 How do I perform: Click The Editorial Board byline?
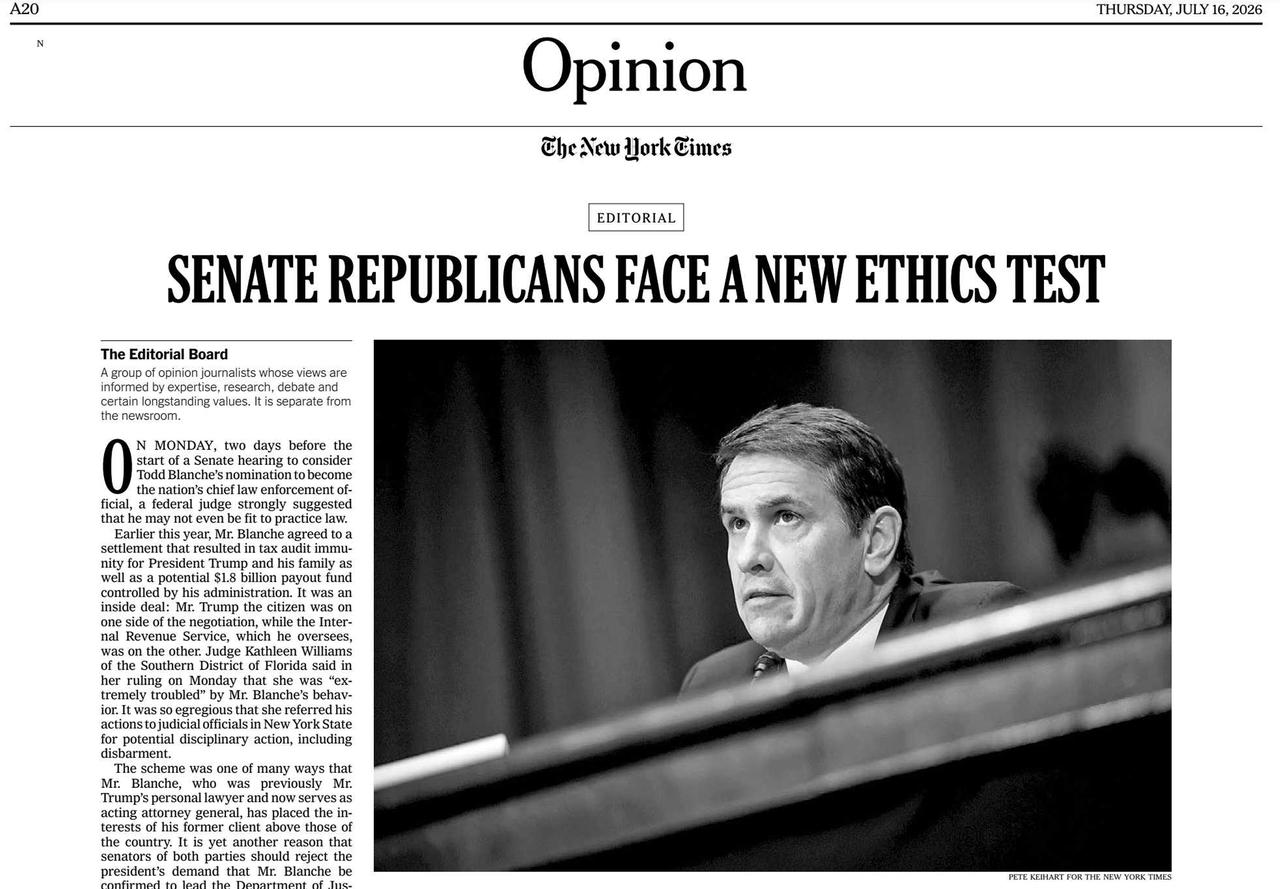click(x=164, y=354)
